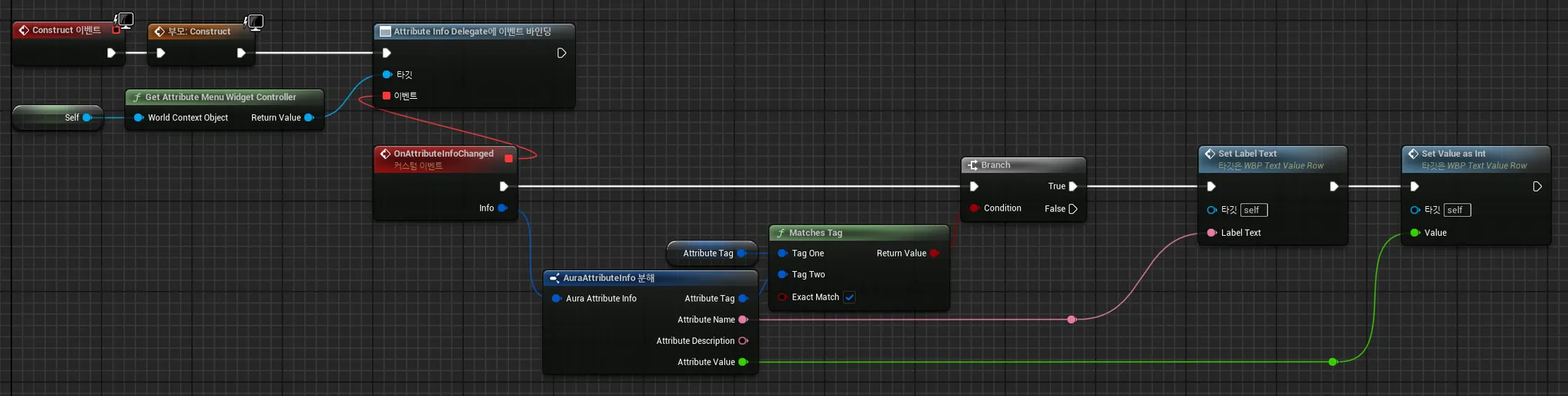The height and width of the screenshot is (396, 1568).
Task: Select the Matches Tag node title
Action: click(815, 233)
